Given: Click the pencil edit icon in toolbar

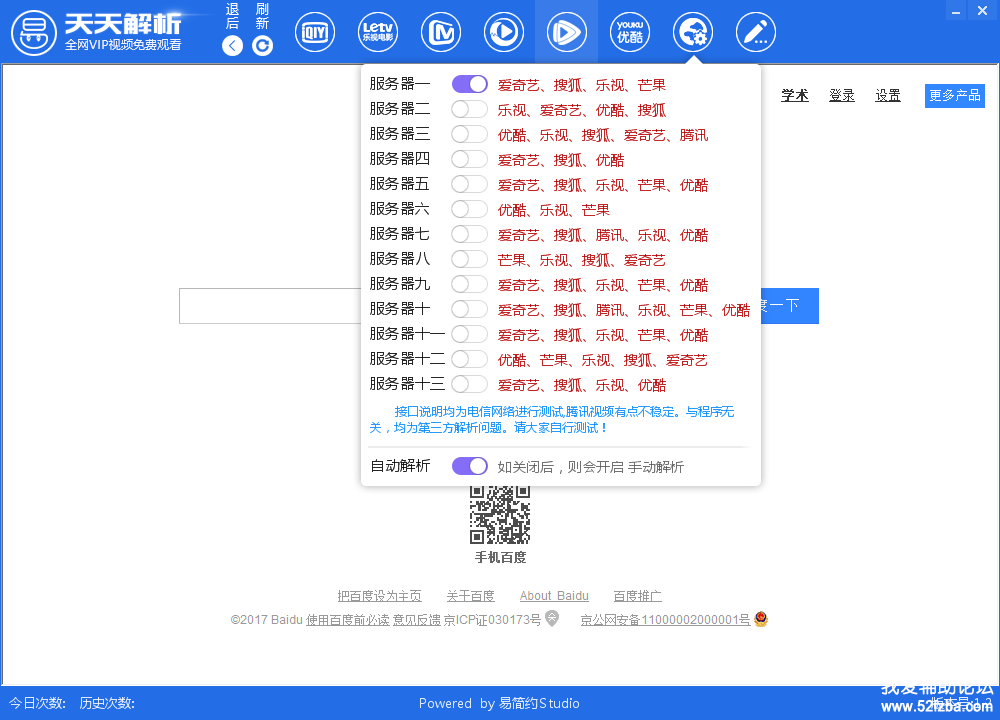Looking at the screenshot, I should tap(756, 32).
